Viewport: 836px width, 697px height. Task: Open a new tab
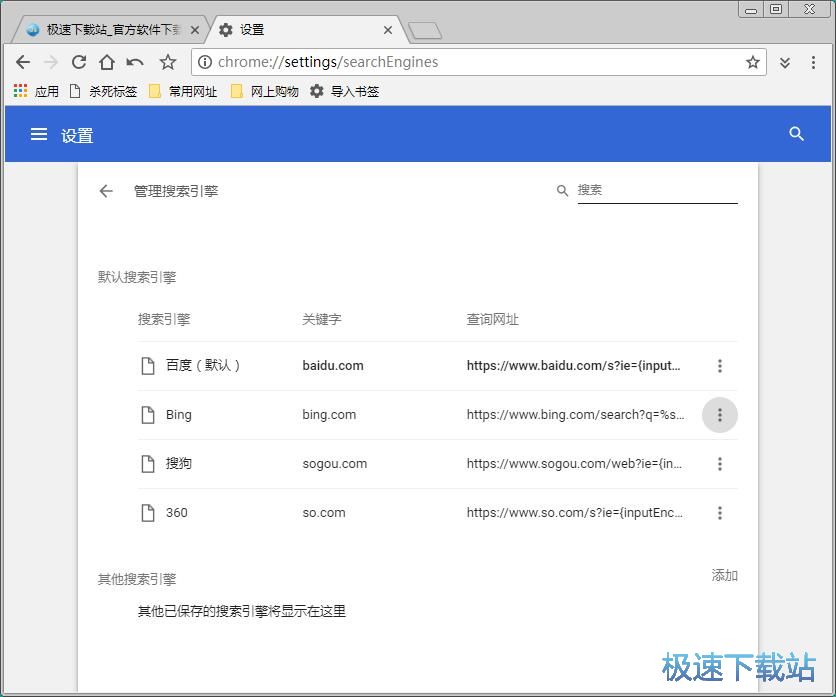424,31
